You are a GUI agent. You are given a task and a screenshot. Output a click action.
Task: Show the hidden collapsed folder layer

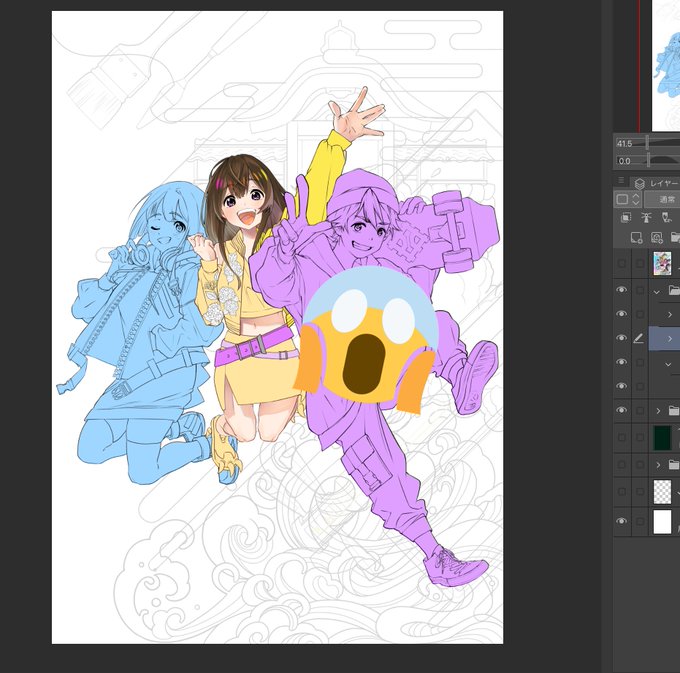[x=621, y=465]
